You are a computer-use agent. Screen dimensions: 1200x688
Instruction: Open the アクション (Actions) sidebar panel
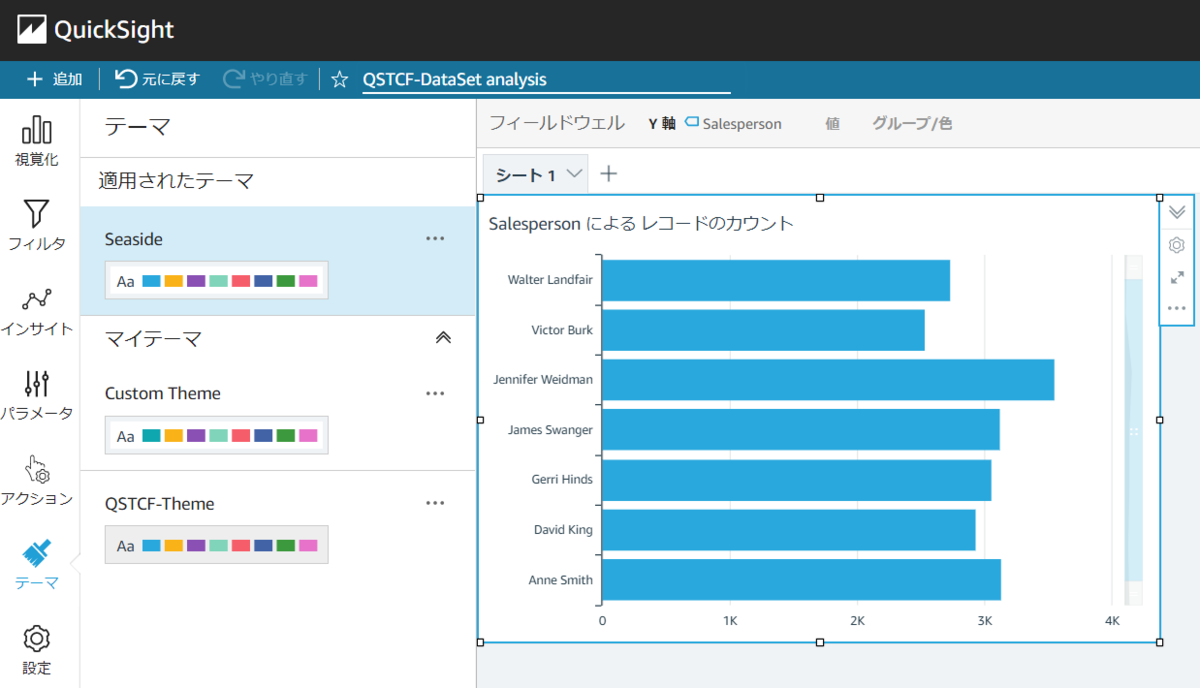pos(37,480)
